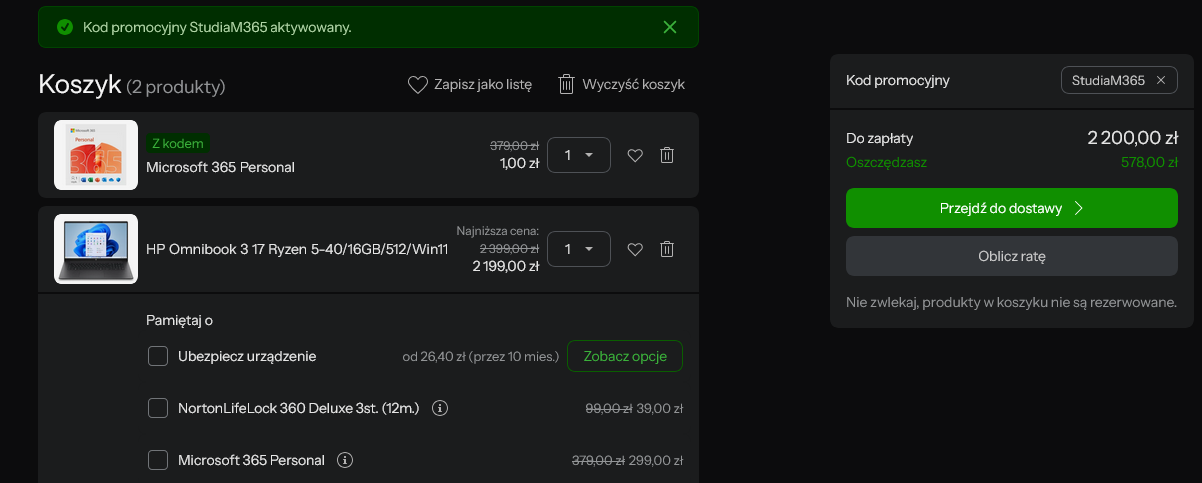1202x483 pixels.
Task: Check the Ubezpiecz urządzenie checkbox
Action: click(x=158, y=356)
